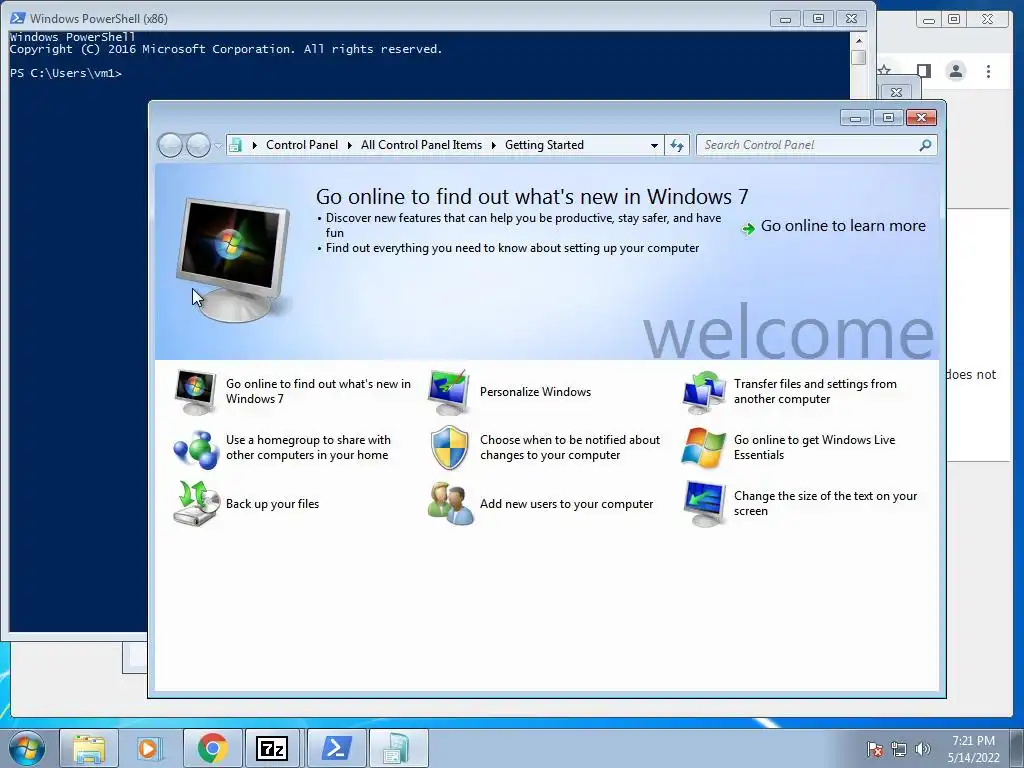Open the Start menu orb
The width and height of the screenshot is (1024, 768).
pos(27,748)
